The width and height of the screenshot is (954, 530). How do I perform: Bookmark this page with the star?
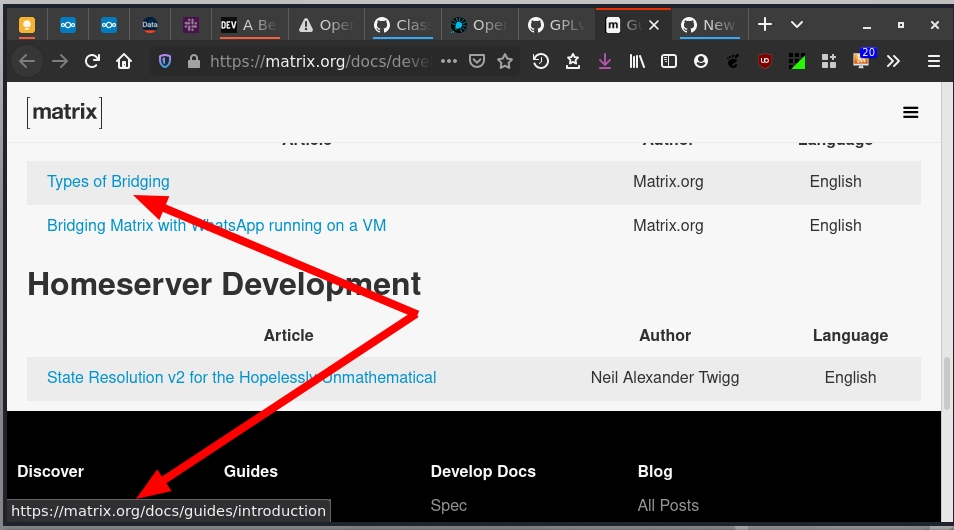pos(505,61)
